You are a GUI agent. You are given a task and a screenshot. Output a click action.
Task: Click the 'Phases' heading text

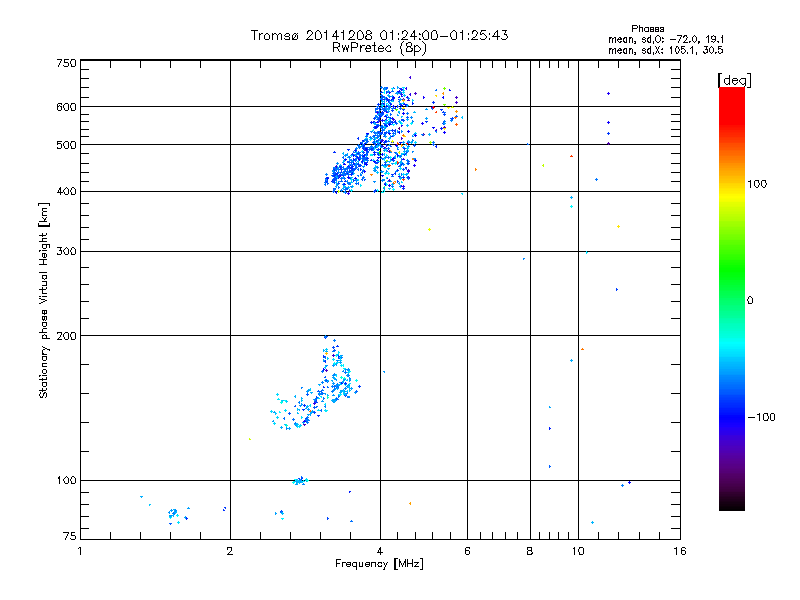point(647,29)
